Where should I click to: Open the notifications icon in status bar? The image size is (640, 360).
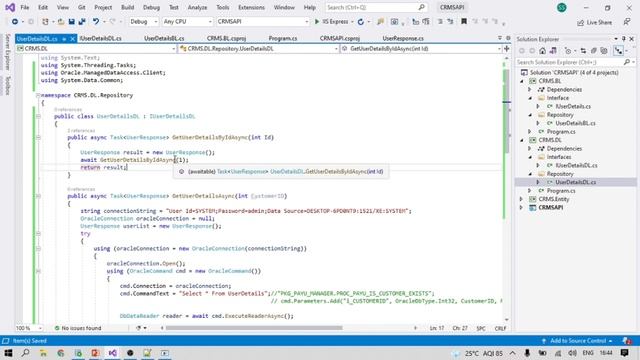[627, 341]
